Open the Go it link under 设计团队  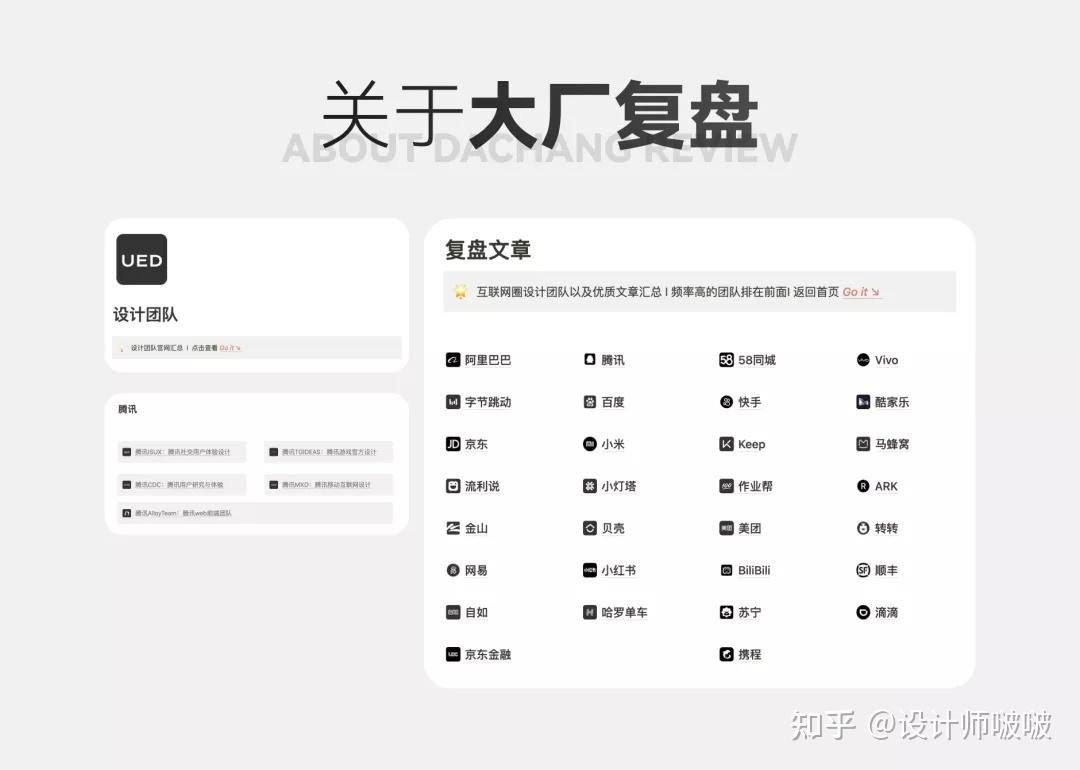(230, 348)
